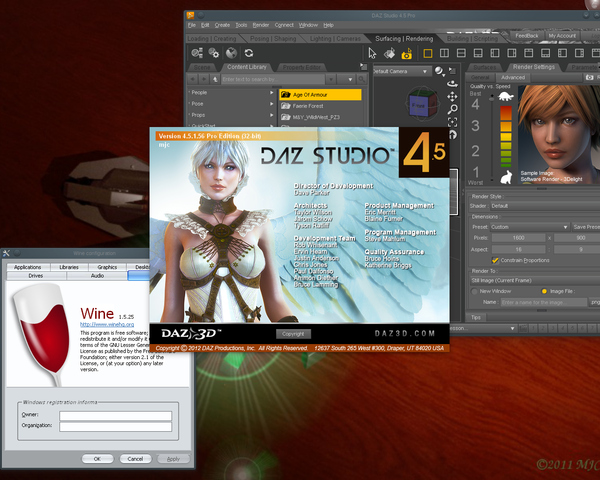The height and width of the screenshot is (480, 600).
Task: Click the forward arrow in Content Library
Action: pos(204,79)
